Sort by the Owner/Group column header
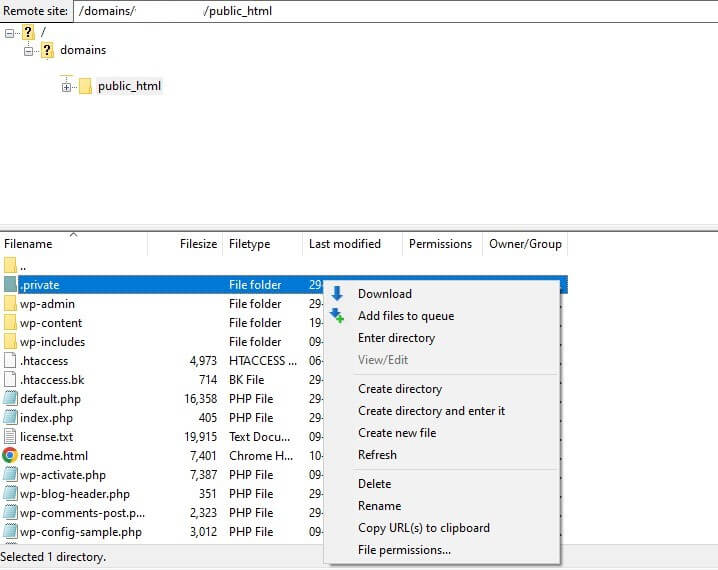Viewport: 718px width, 570px height. tap(525, 244)
